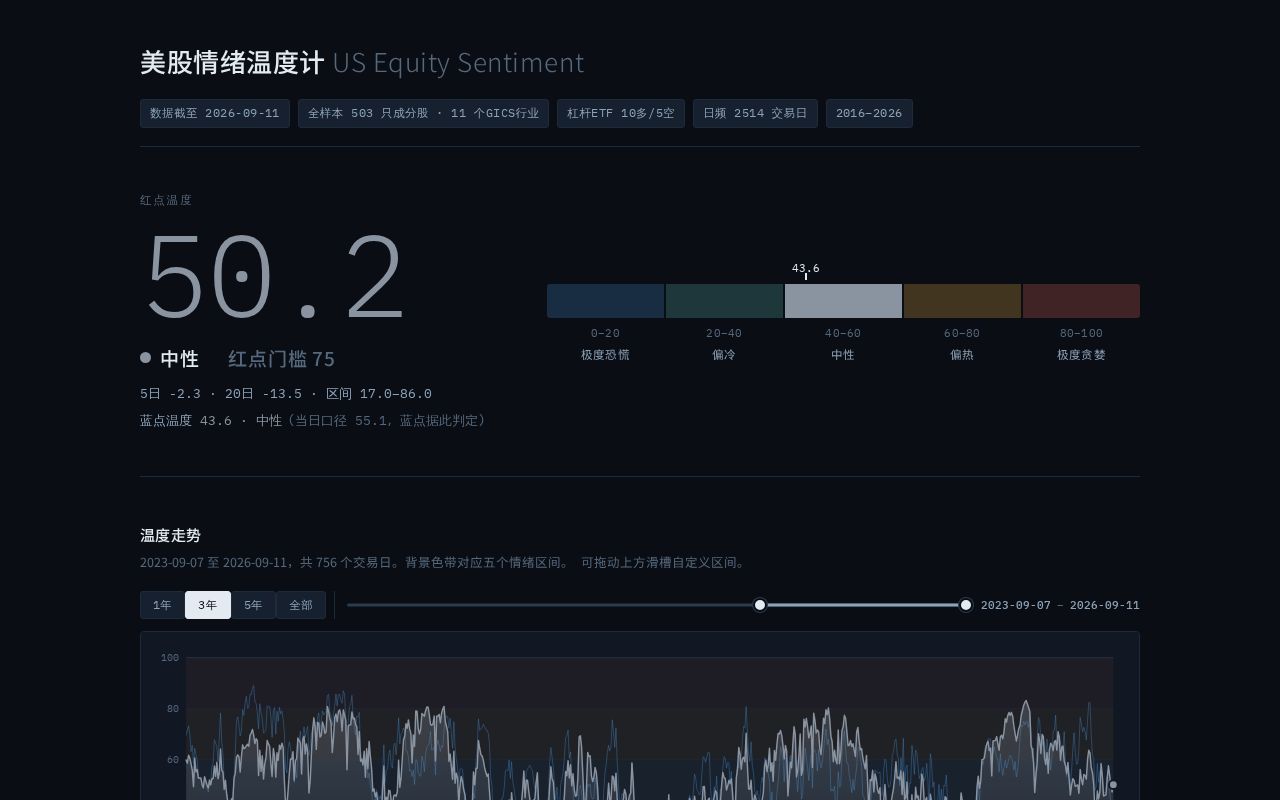Viewport: 1280px width, 800px height.
Task: Click the 全样本 503 只成分股 tag
Action: click(423, 113)
